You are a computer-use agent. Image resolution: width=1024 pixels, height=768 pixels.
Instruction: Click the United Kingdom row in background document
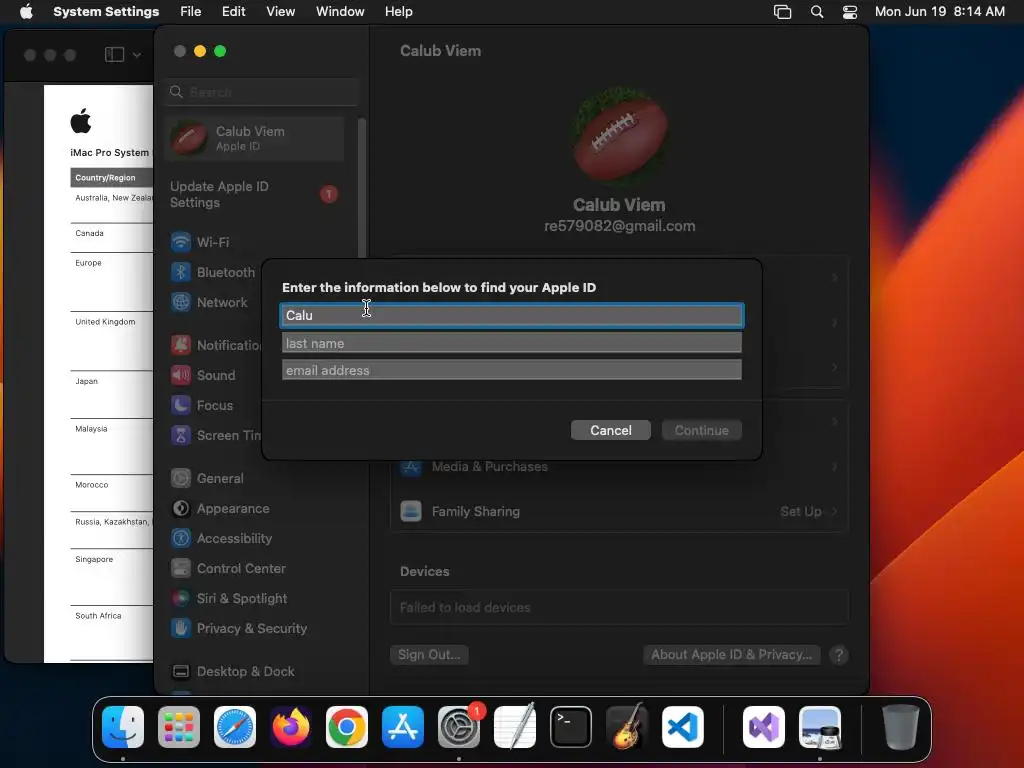(x=105, y=322)
